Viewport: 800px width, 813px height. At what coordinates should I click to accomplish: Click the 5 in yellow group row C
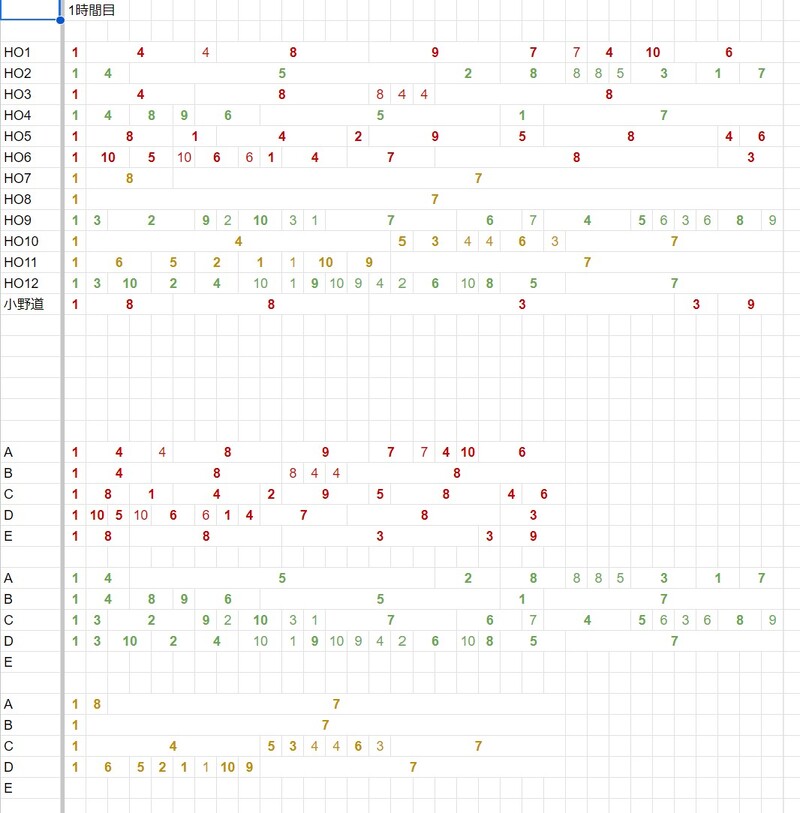click(271, 746)
